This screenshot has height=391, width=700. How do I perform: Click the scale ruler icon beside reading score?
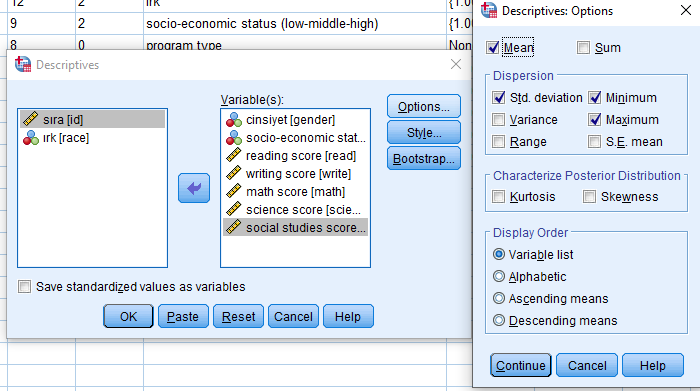[233, 155]
